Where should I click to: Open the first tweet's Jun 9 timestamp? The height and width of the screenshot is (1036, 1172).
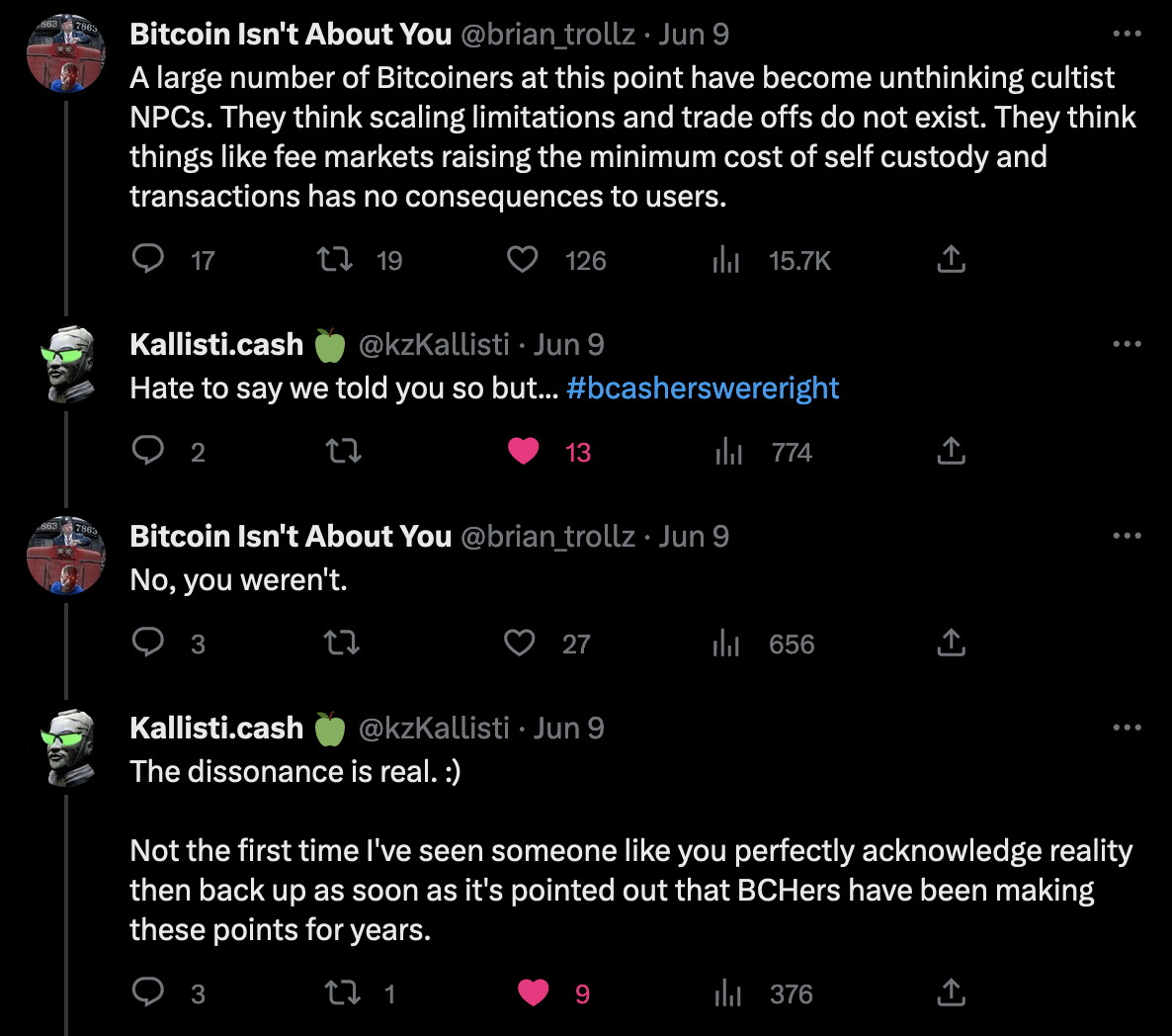(694, 34)
